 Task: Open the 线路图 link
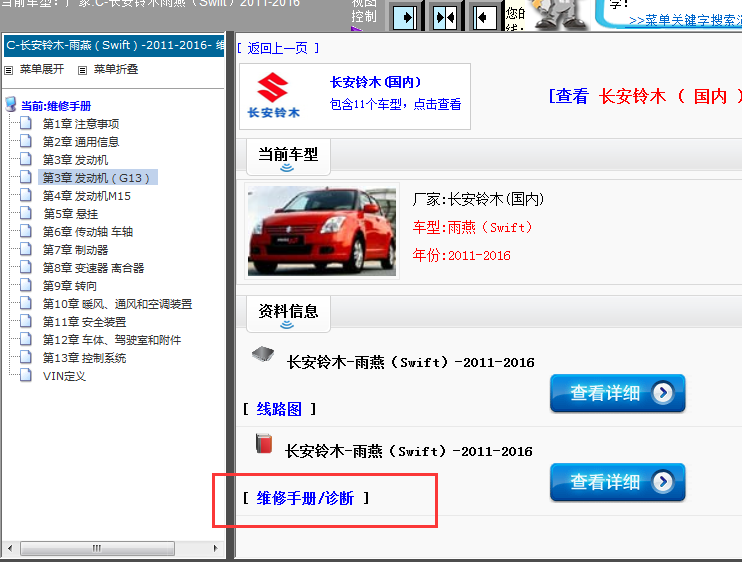279,409
